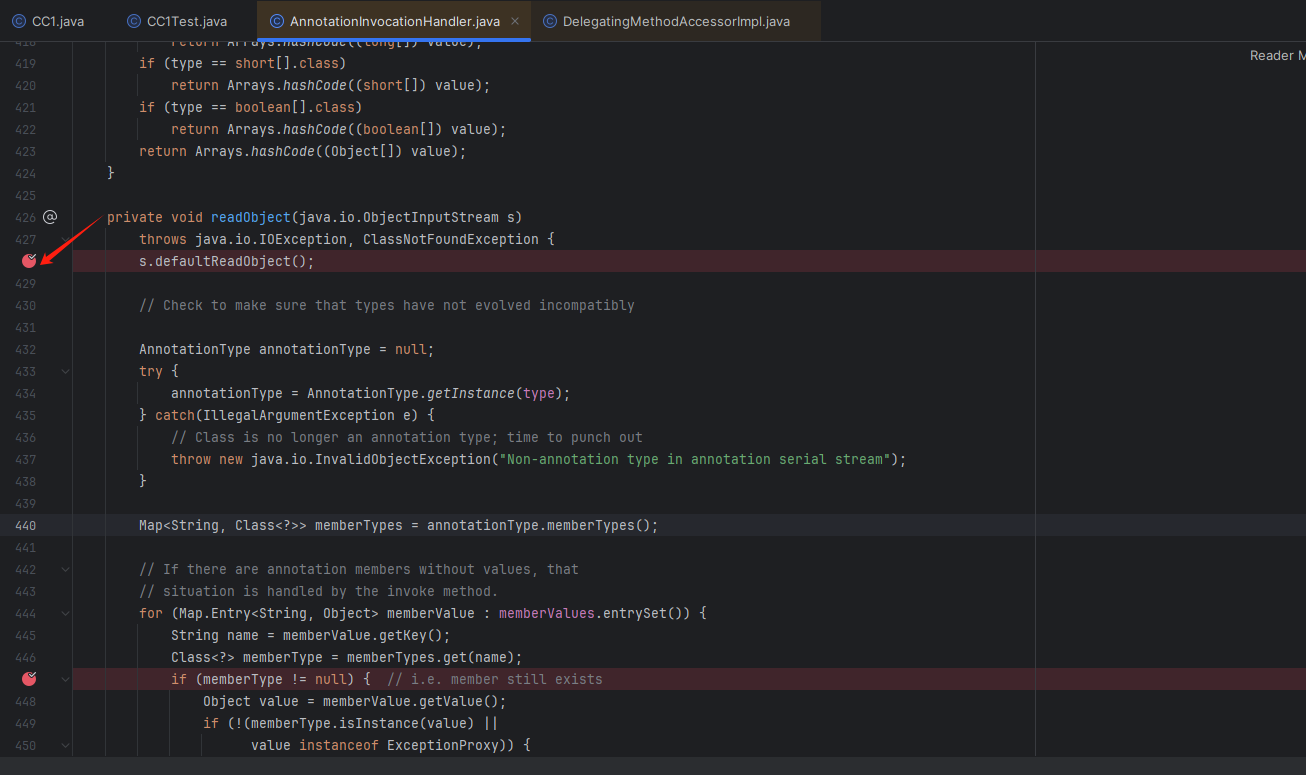Click ObjectInputStream parameter type on line 426

click(x=431, y=217)
